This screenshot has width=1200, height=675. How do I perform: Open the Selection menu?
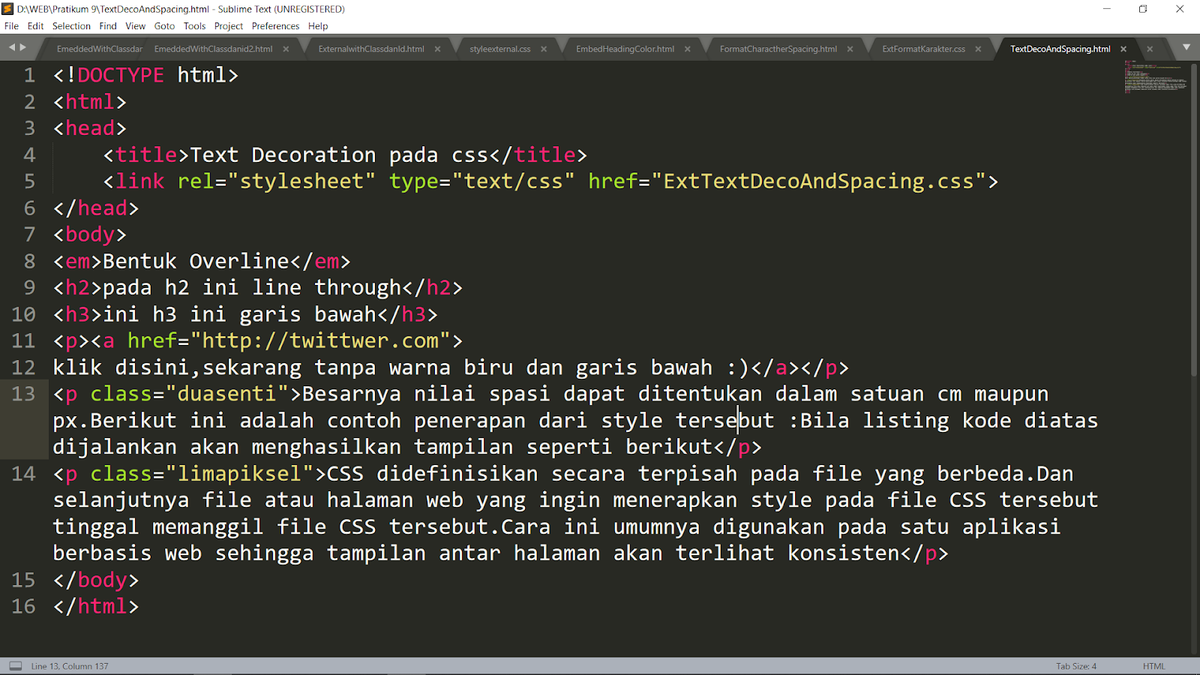pos(71,26)
